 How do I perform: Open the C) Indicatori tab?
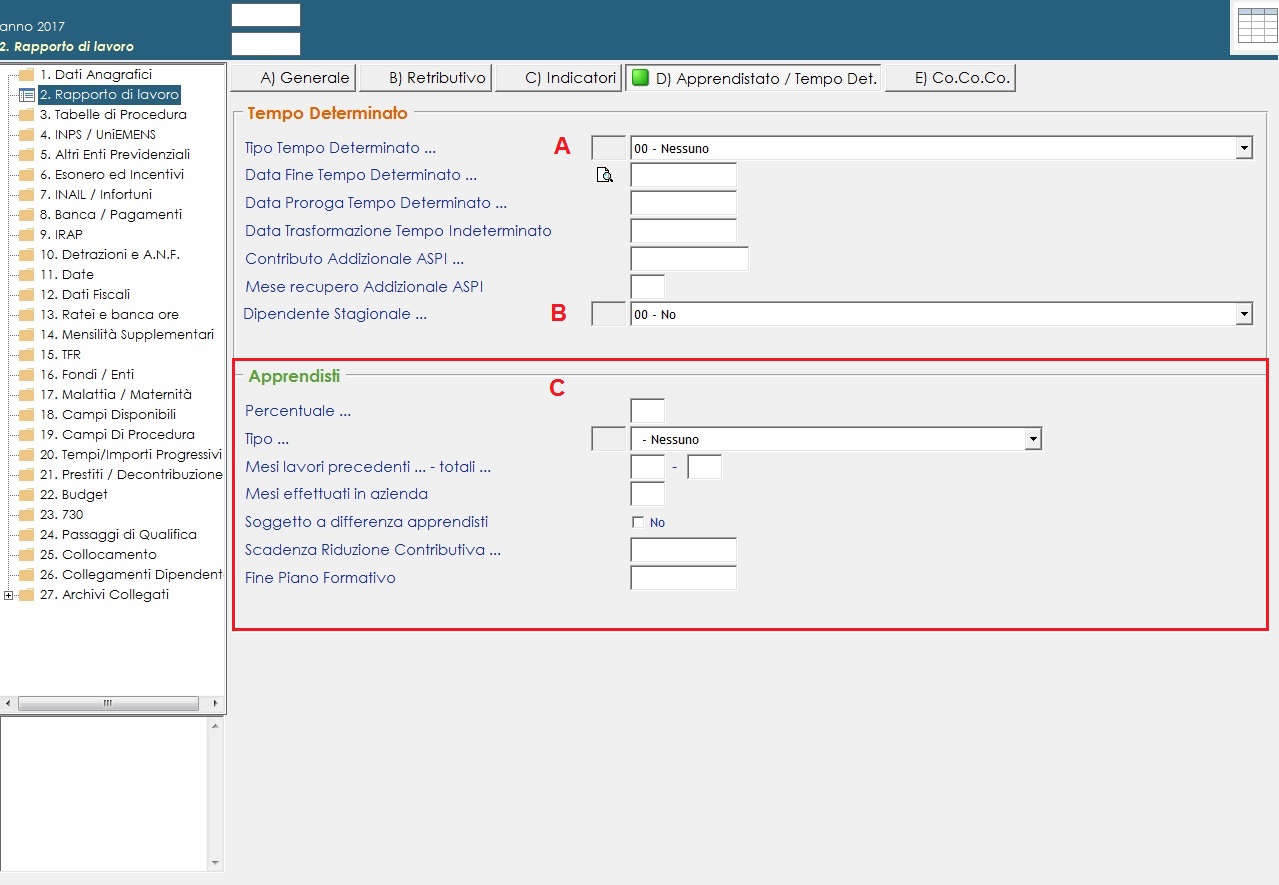pyautogui.click(x=559, y=78)
